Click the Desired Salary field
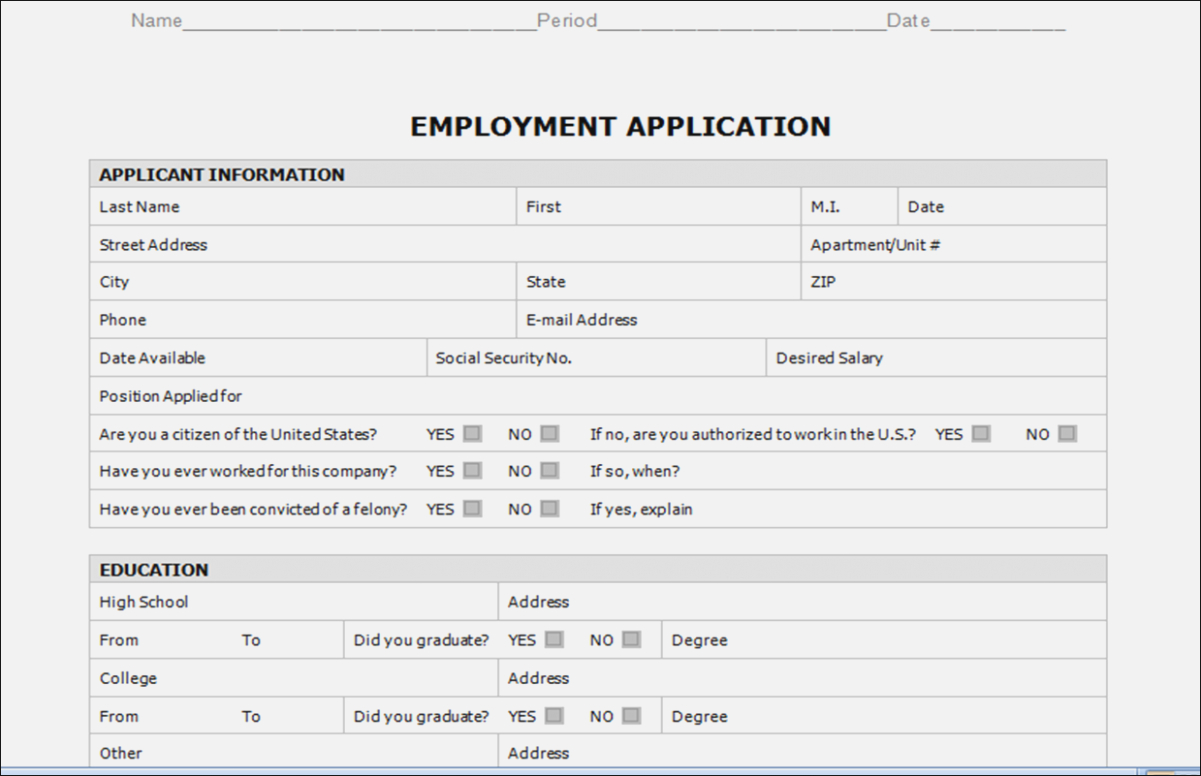The image size is (1201, 776). tap(937, 357)
